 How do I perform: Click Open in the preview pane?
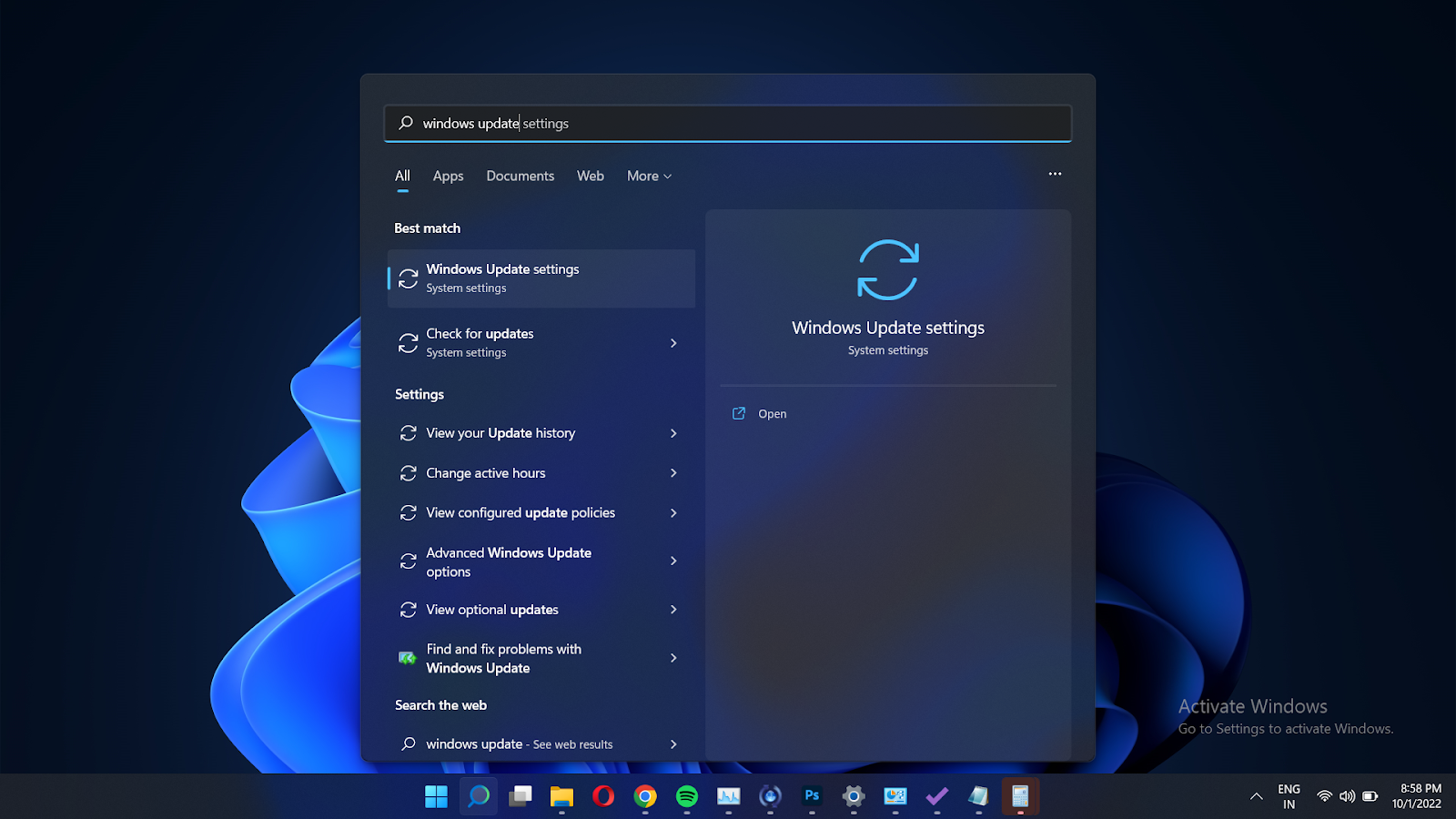pyautogui.click(x=773, y=414)
